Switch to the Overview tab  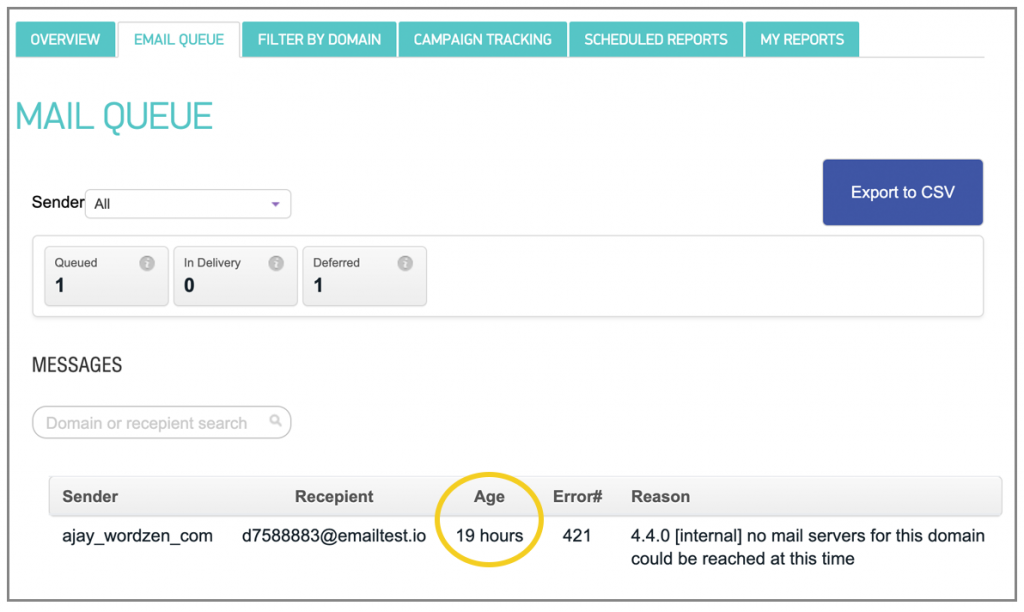click(x=65, y=40)
